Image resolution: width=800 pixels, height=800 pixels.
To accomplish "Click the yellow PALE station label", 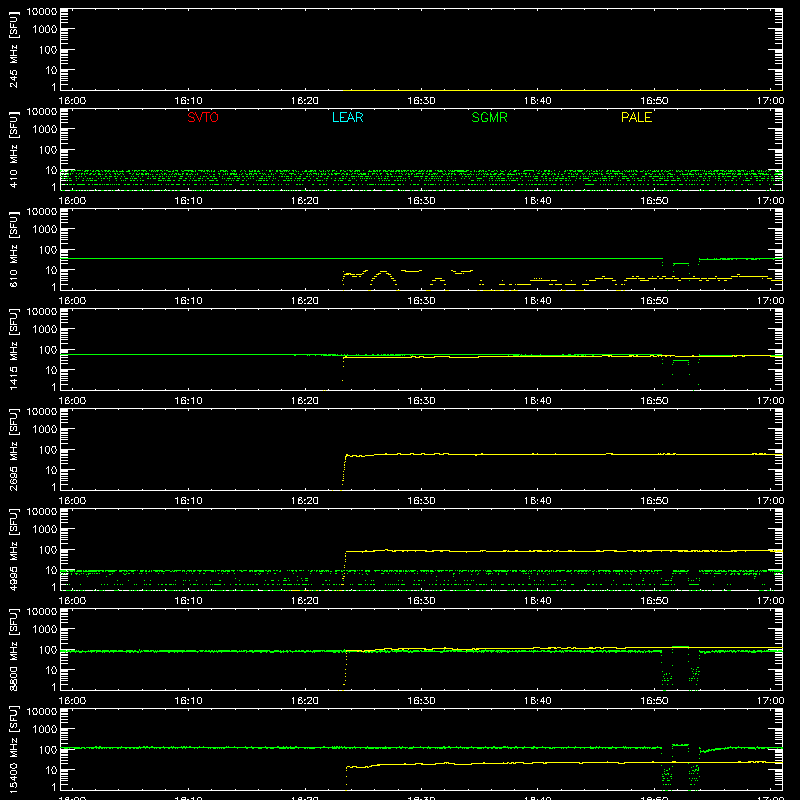I will 636,117.
